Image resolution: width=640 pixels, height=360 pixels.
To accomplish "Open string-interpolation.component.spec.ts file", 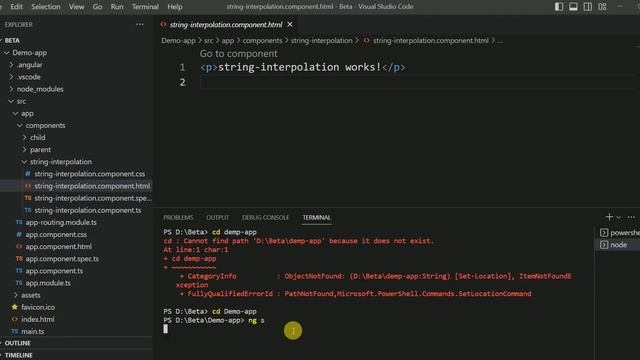I will tap(88, 198).
